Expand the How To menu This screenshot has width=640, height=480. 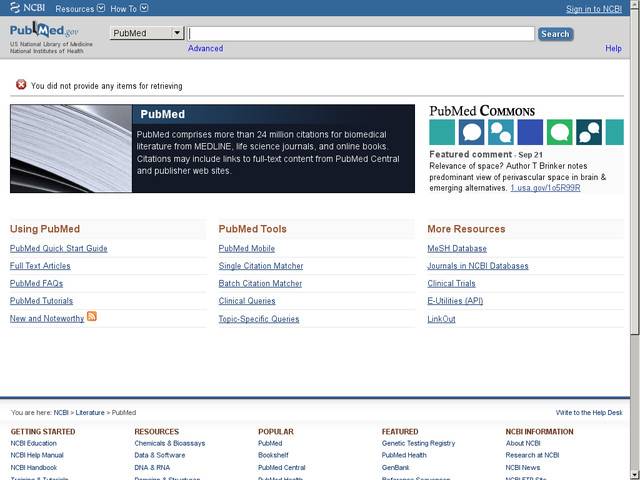click(x=129, y=8)
